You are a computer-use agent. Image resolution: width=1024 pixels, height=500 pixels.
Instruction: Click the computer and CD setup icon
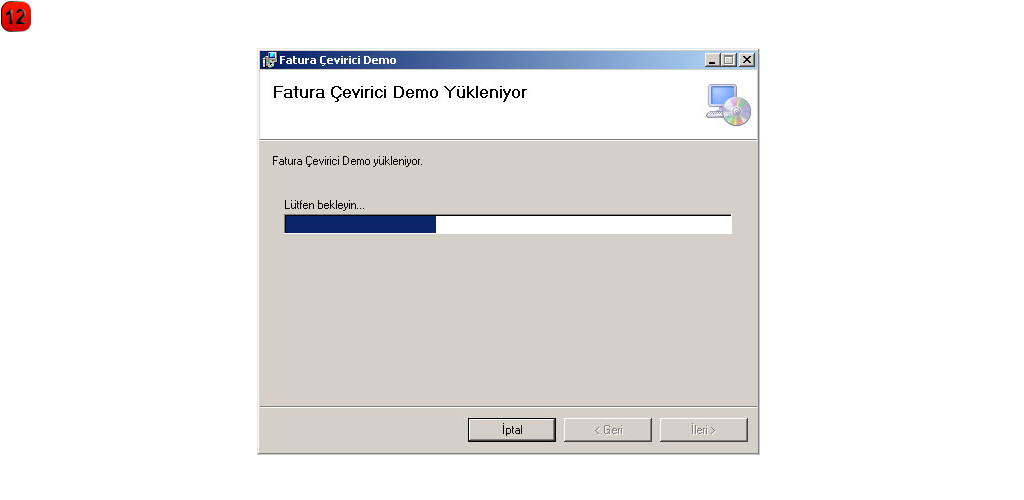coord(728,104)
